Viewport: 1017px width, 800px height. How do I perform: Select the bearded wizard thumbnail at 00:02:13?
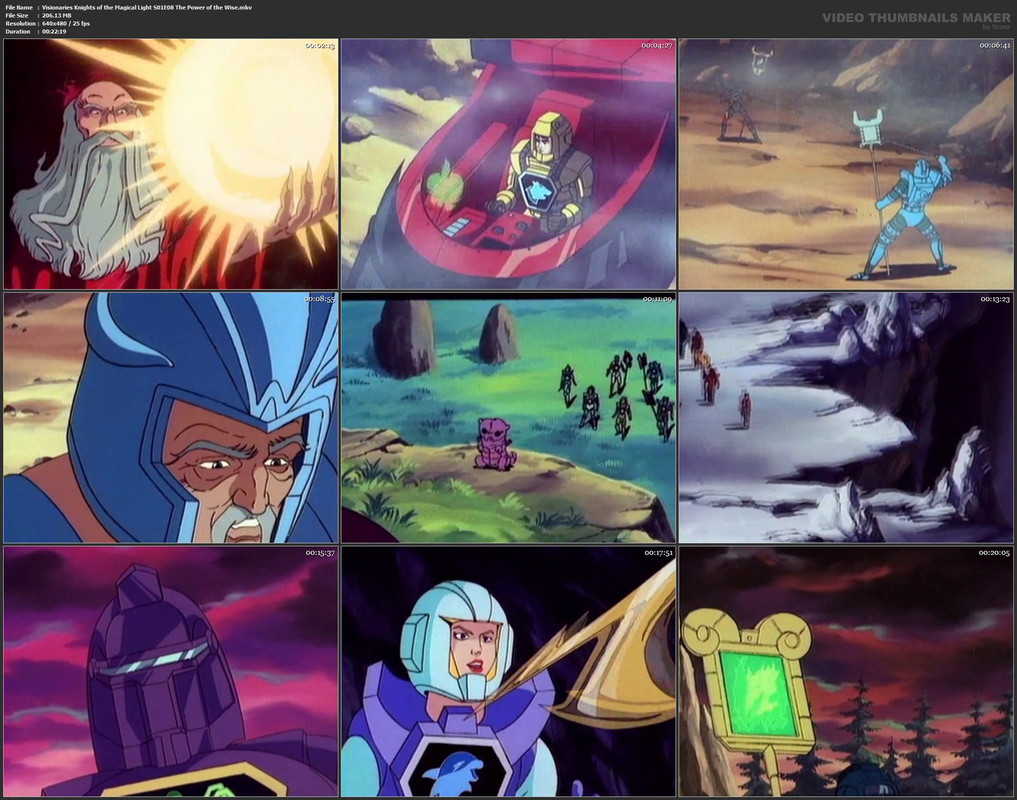point(171,164)
